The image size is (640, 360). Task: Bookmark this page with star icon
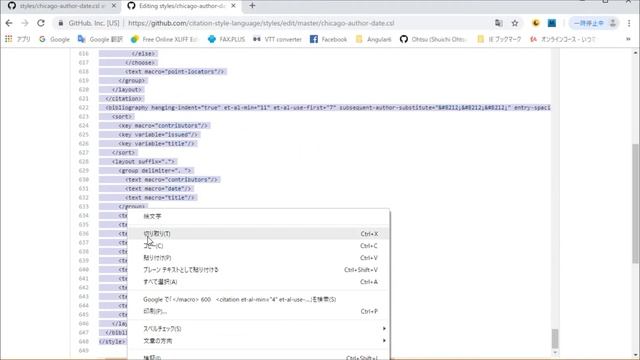point(515,23)
